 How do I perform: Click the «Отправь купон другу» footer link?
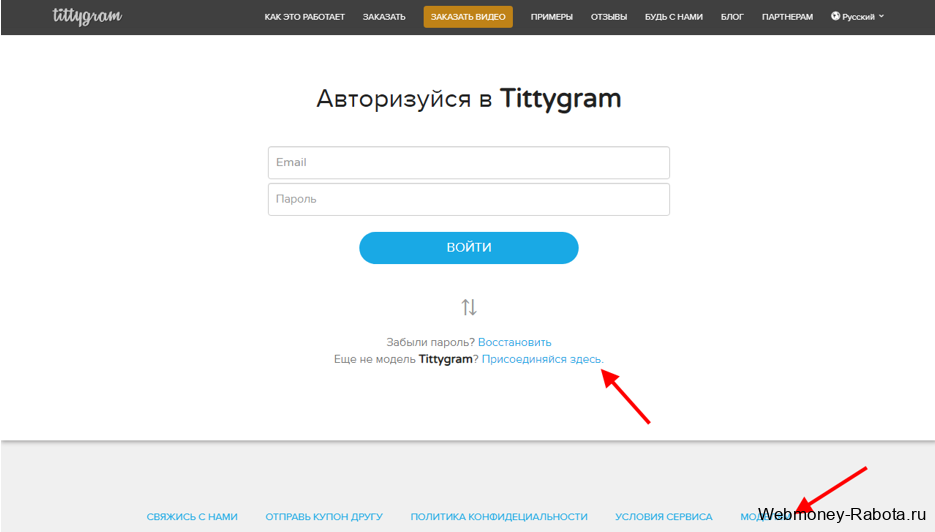point(324,517)
